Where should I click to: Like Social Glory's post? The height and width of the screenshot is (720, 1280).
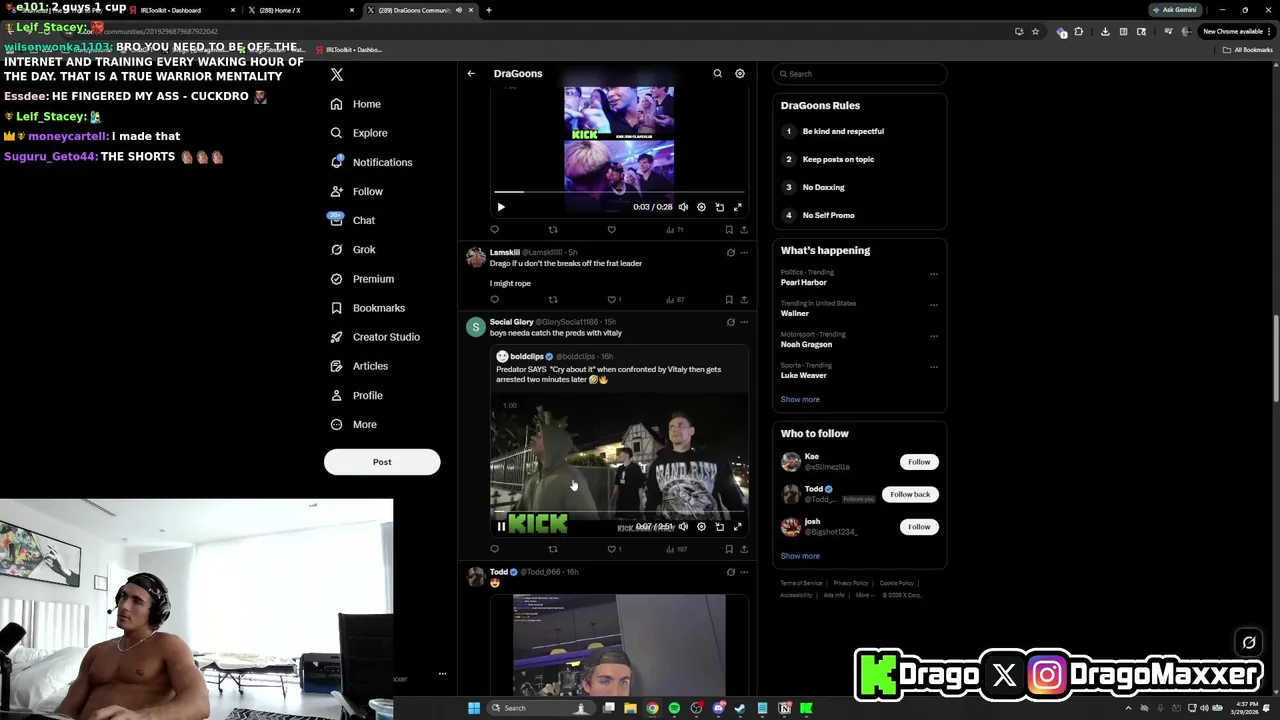612,549
